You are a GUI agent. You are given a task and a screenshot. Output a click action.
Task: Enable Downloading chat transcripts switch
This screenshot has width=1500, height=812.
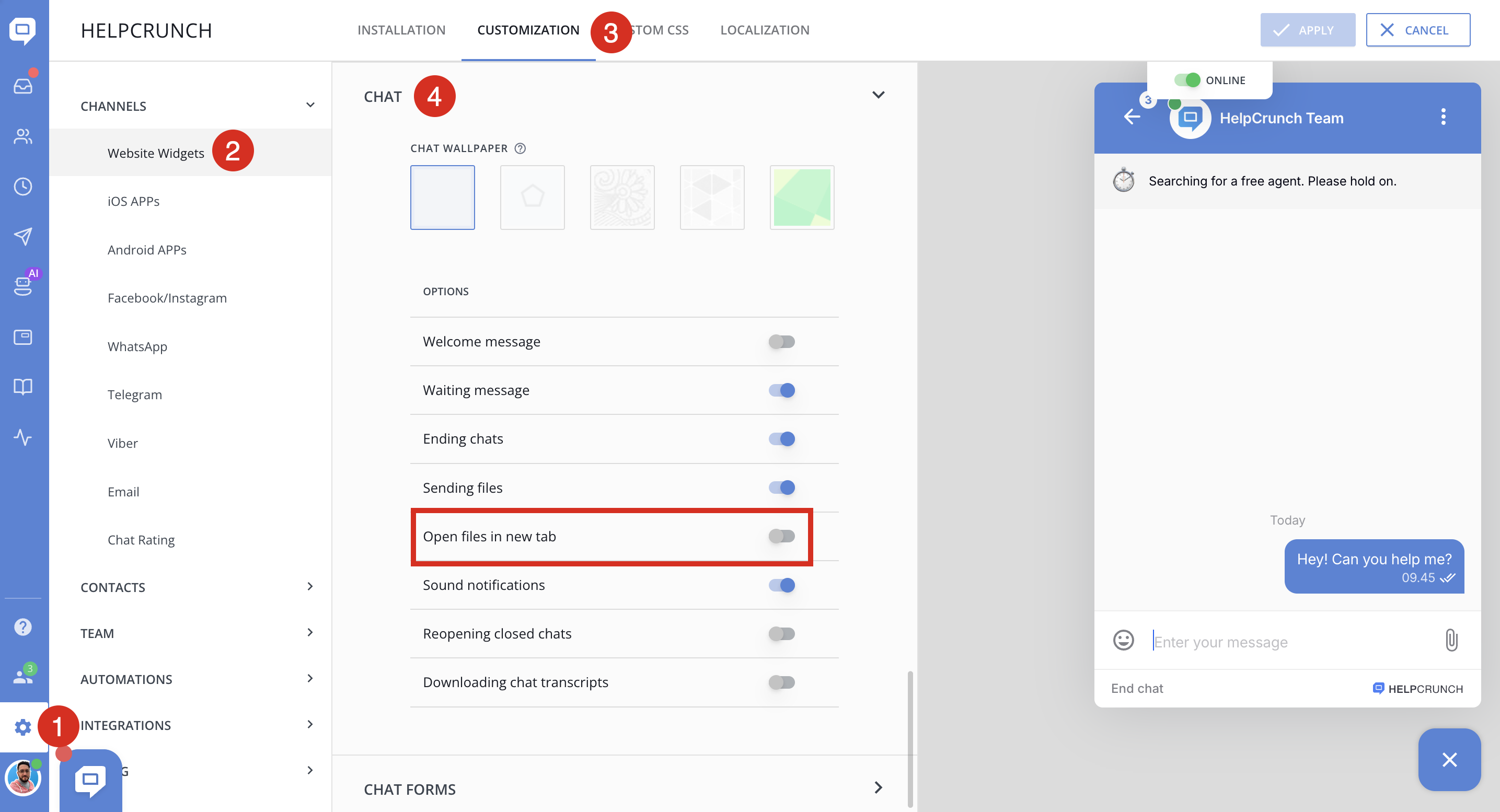781,682
